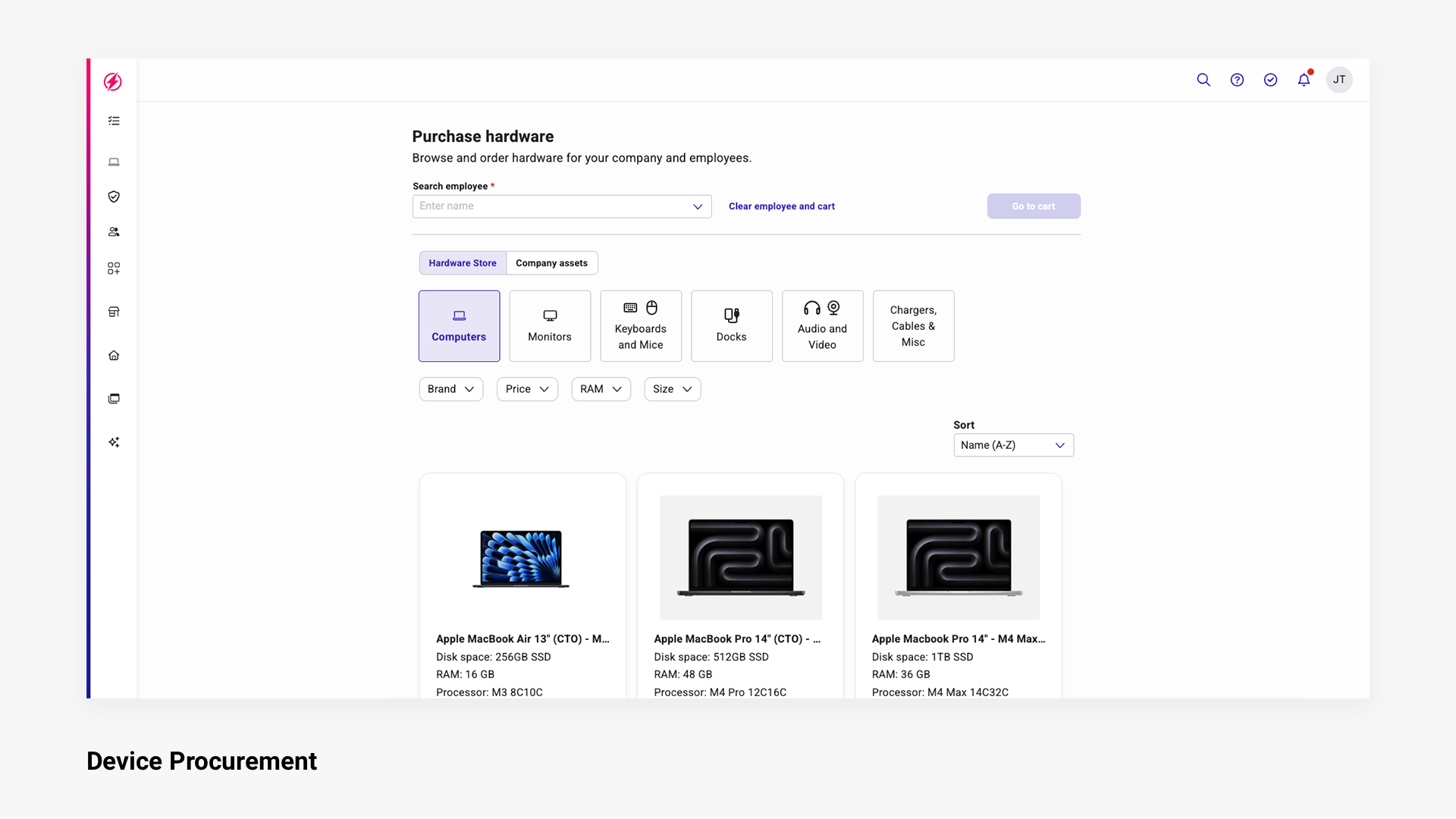Click the laptop devices icon in sidebar
This screenshot has width=1456, height=819.
coord(114,162)
